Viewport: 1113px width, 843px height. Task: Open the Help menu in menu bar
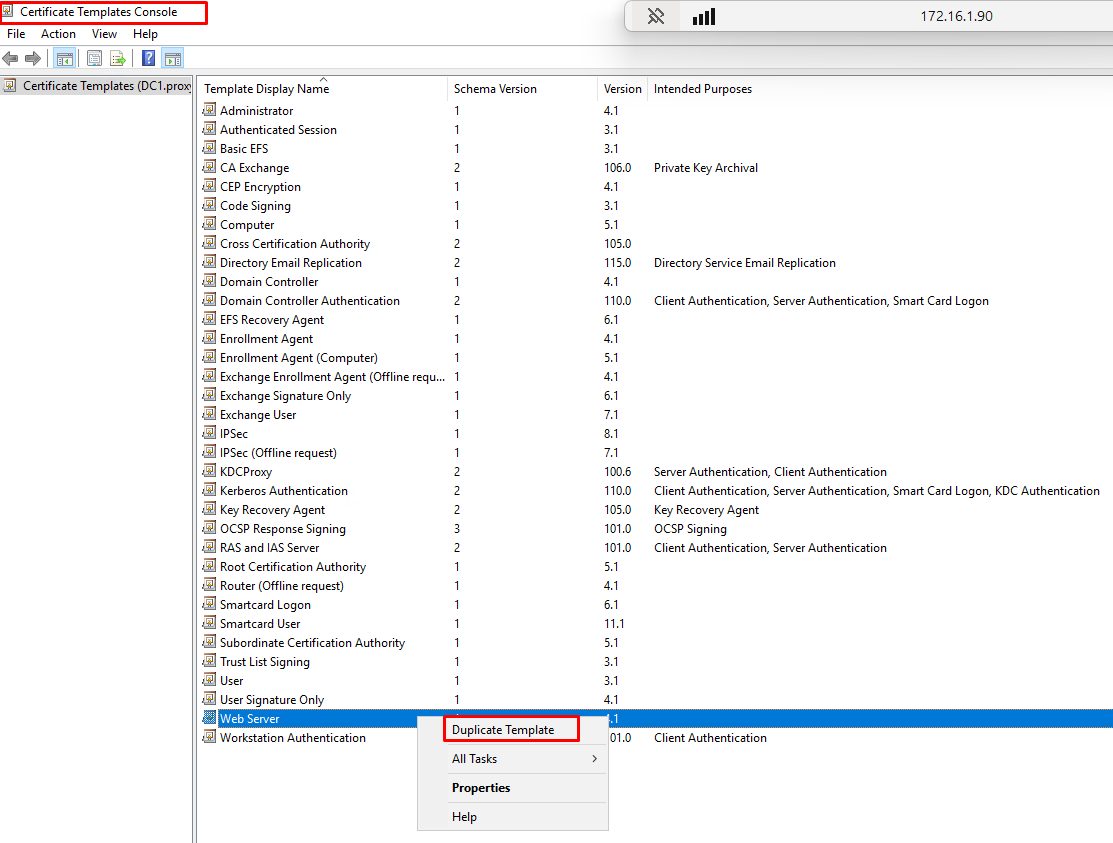click(146, 34)
